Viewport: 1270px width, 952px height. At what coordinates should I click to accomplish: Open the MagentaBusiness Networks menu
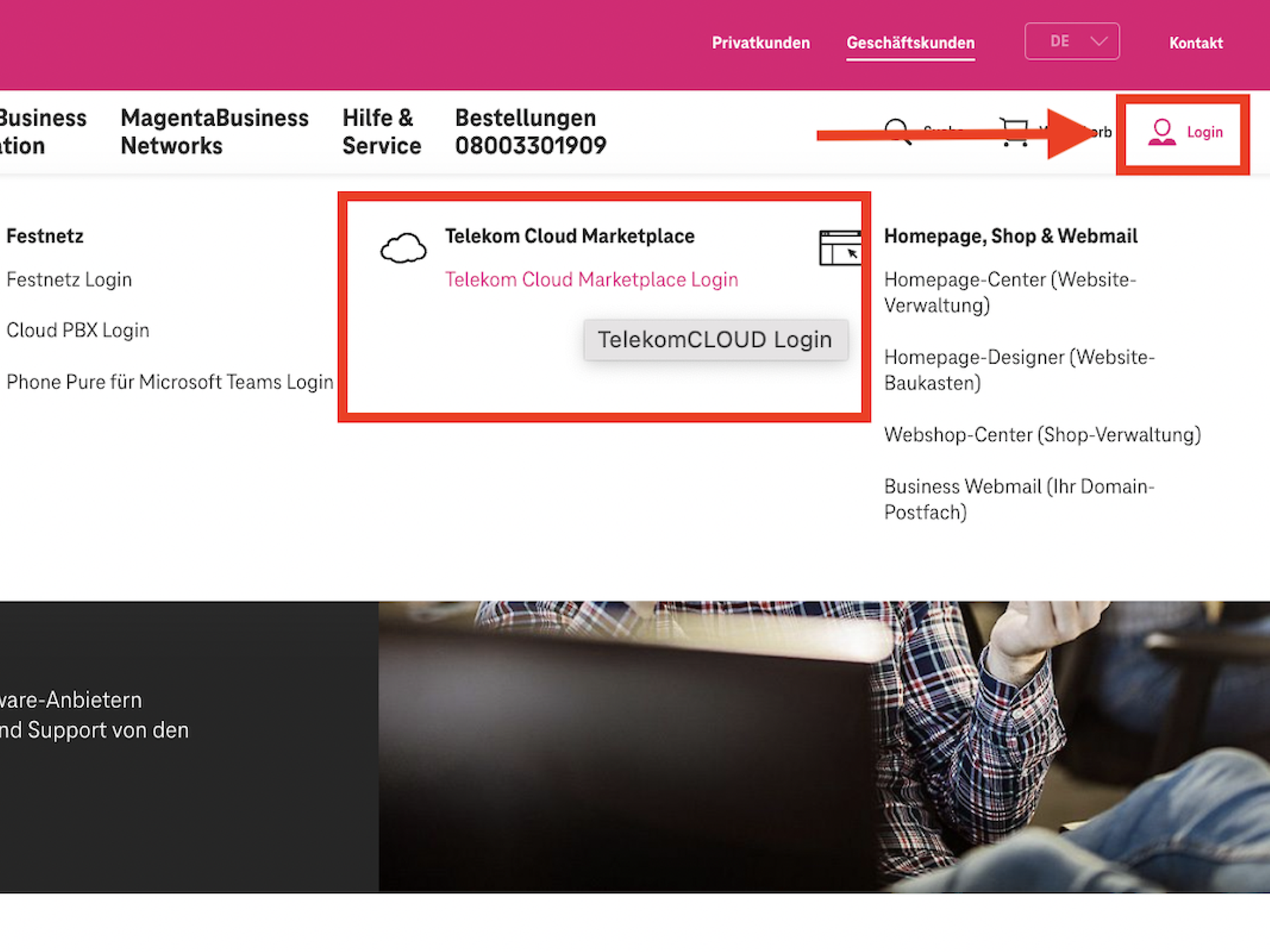214,132
